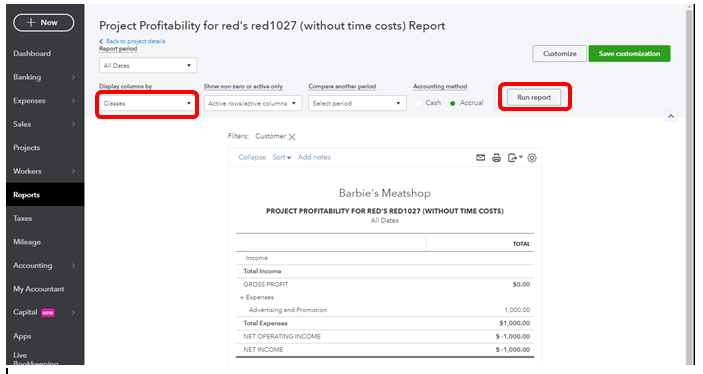Select Reports in the sidebar
Screen dimensions: 703x374
[x=45, y=195]
